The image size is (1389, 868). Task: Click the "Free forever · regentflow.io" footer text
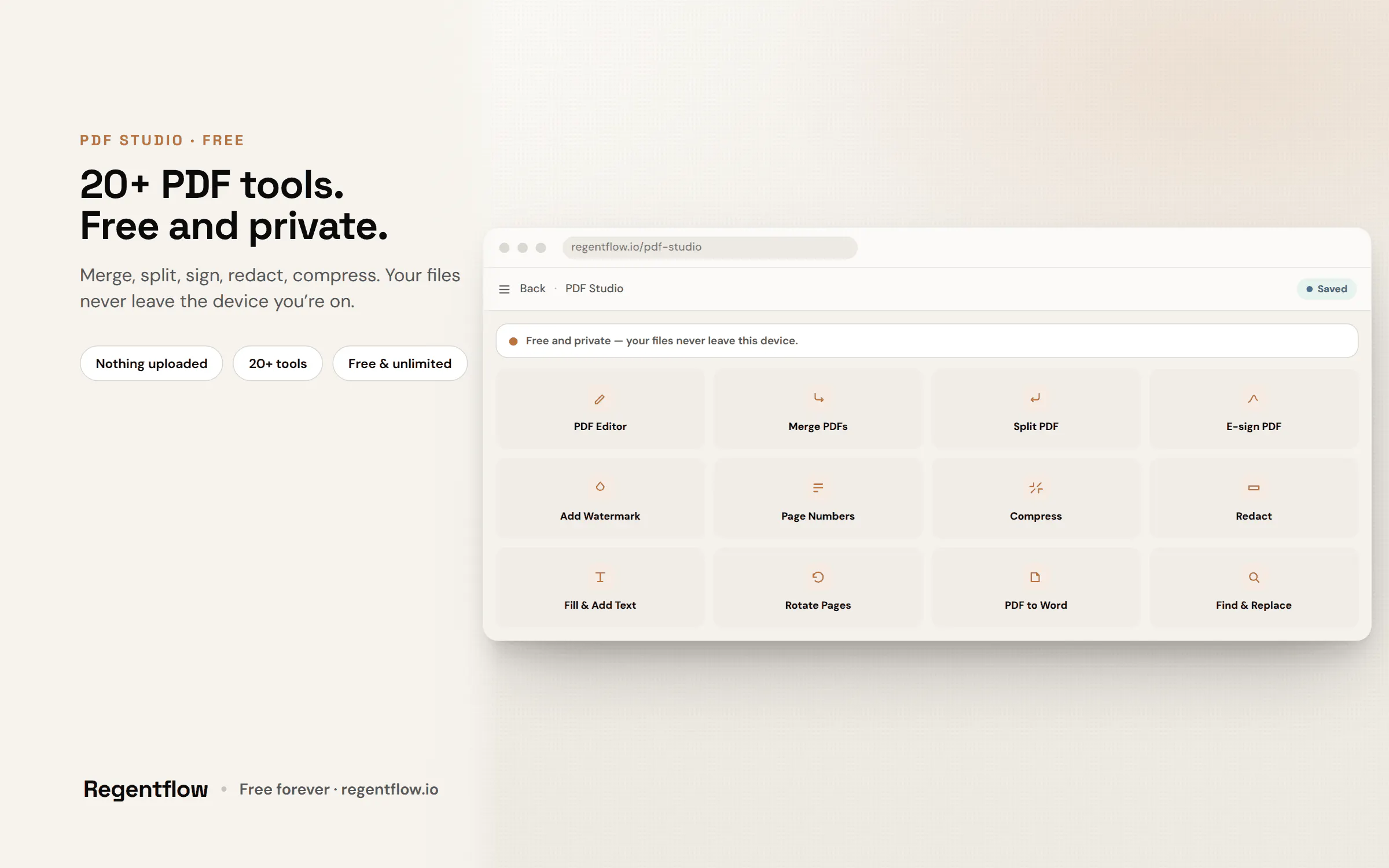coord(339,789)
